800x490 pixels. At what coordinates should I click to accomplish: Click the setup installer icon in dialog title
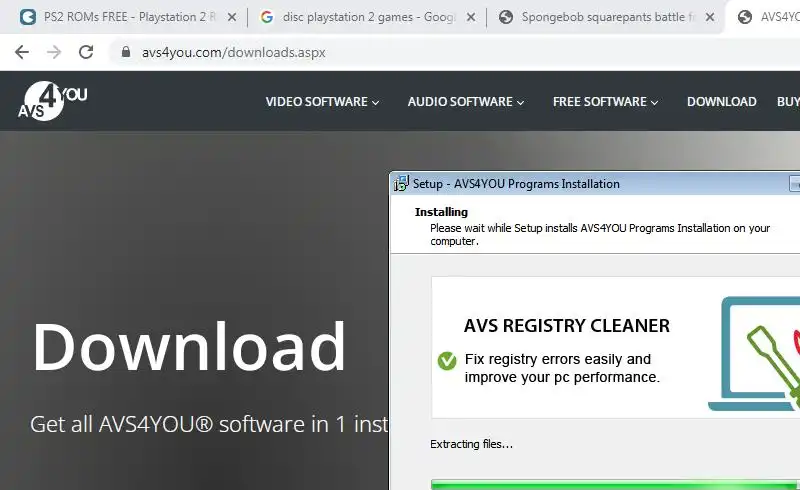coord(401,183)
